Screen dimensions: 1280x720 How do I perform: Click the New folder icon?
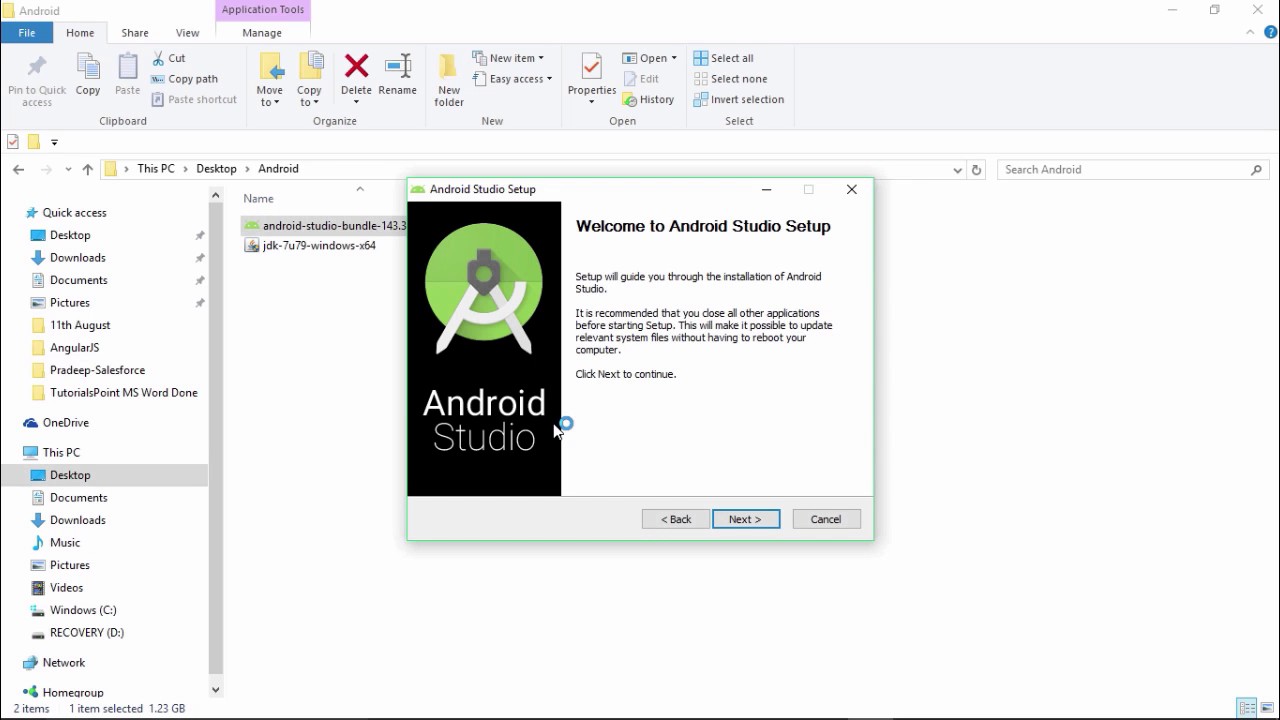pos(449,67)
